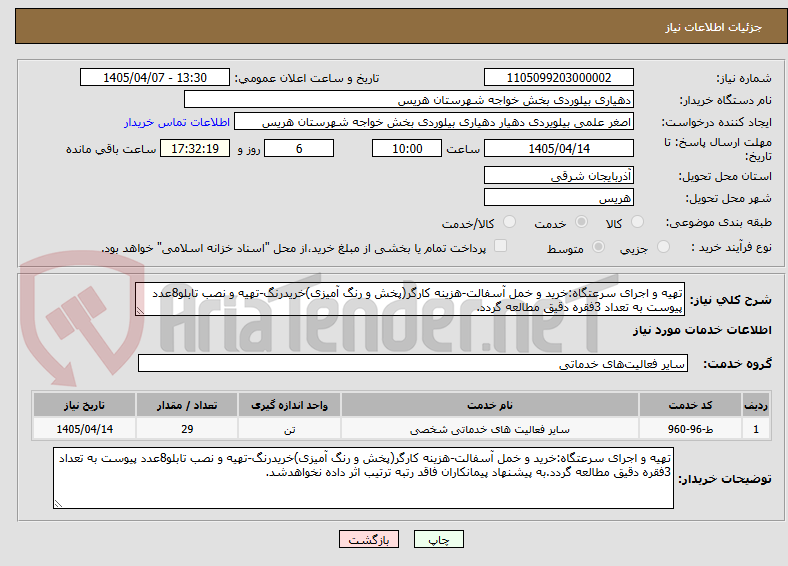This screenshot has width=788, height=566.
Task: Click the buyer name field دهیاری بیلوردی
Action: pos(409,100)
